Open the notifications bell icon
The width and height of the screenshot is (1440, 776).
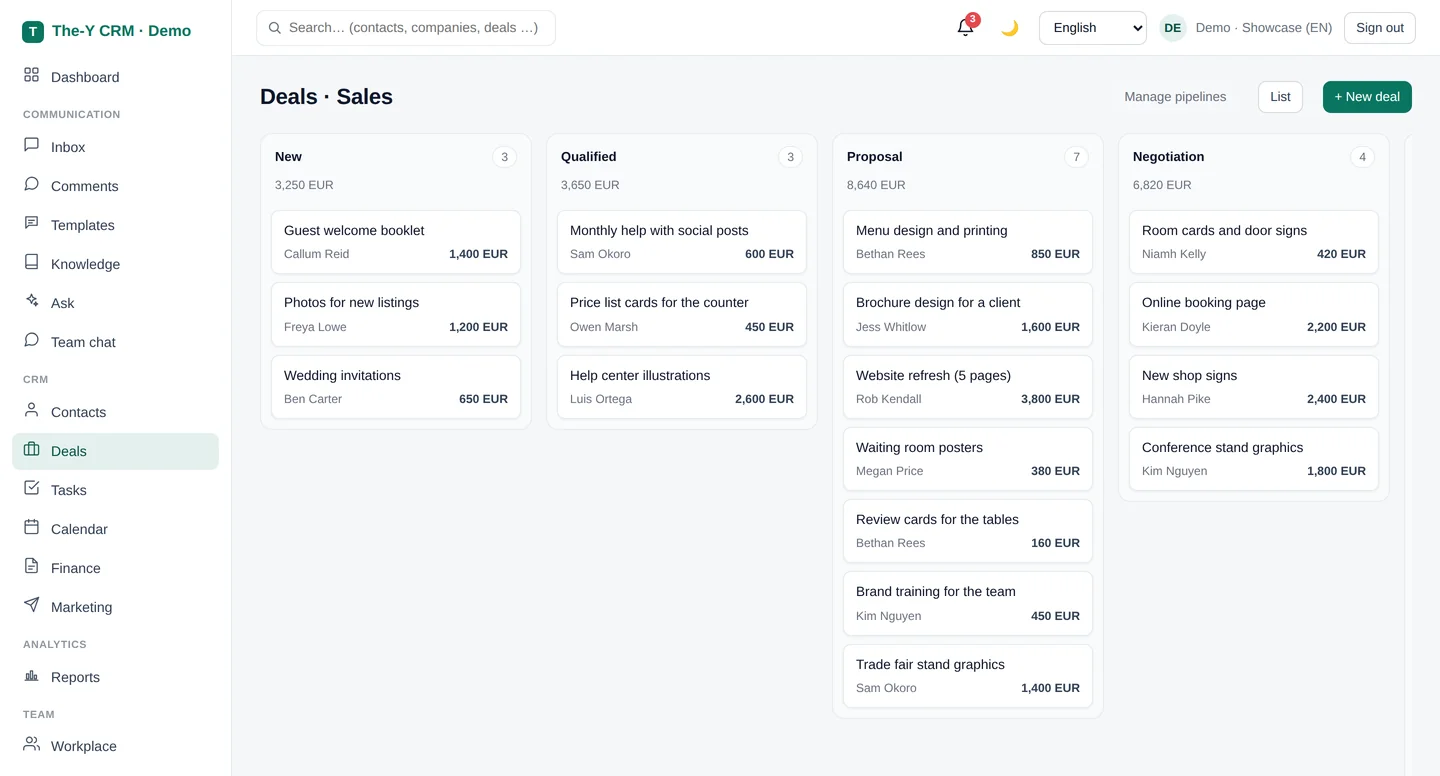(x=965, y=28)
